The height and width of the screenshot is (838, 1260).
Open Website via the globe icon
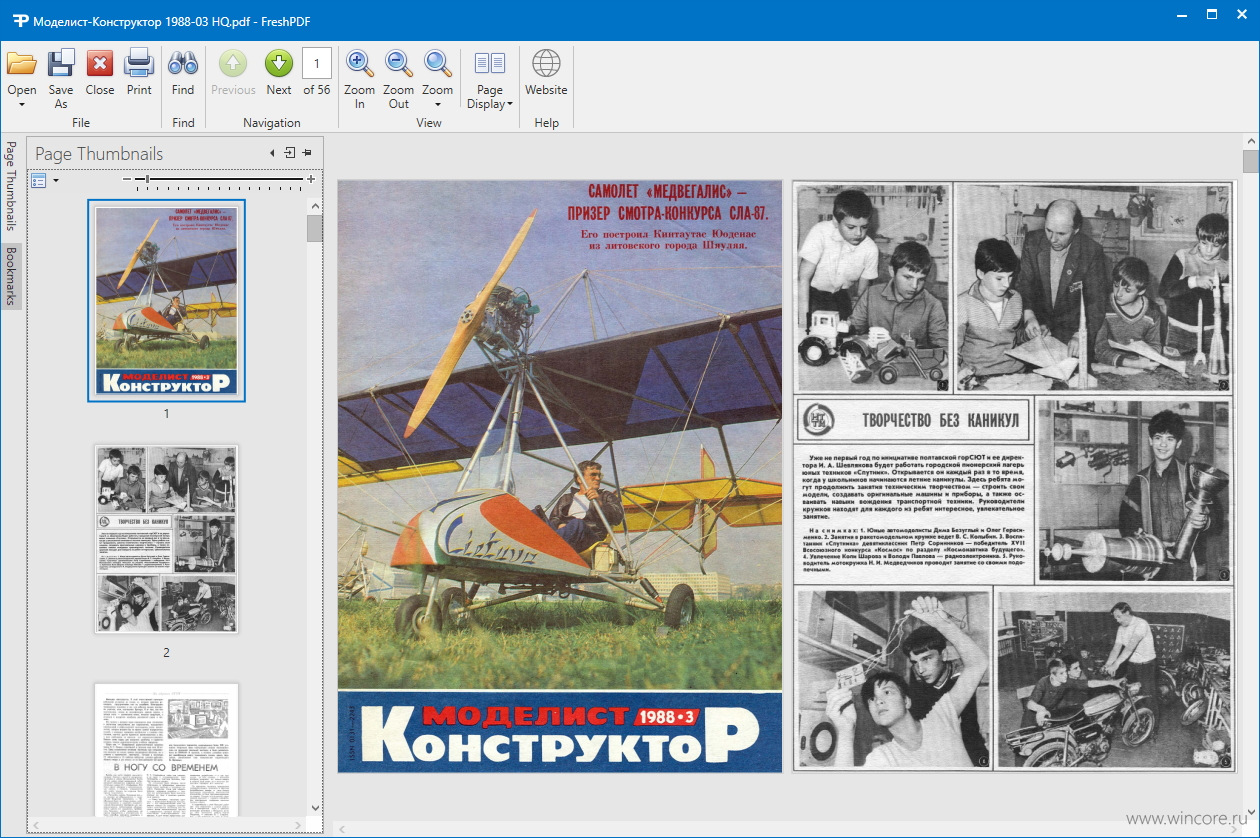tap(546, 64)
